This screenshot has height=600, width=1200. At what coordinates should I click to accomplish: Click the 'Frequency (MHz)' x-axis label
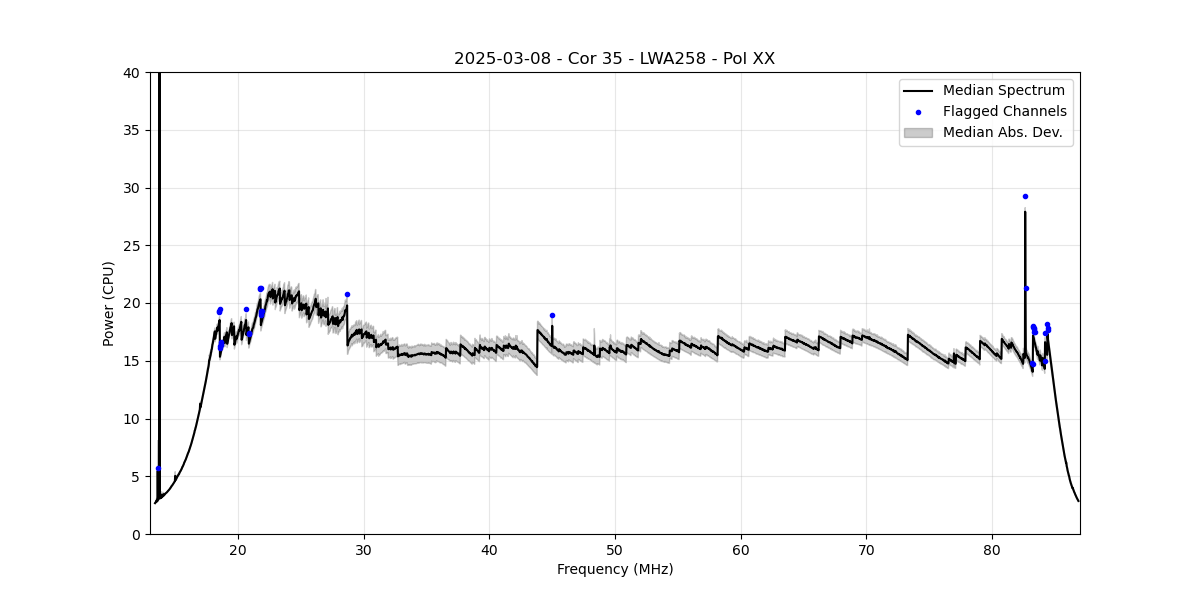(615, 570)
